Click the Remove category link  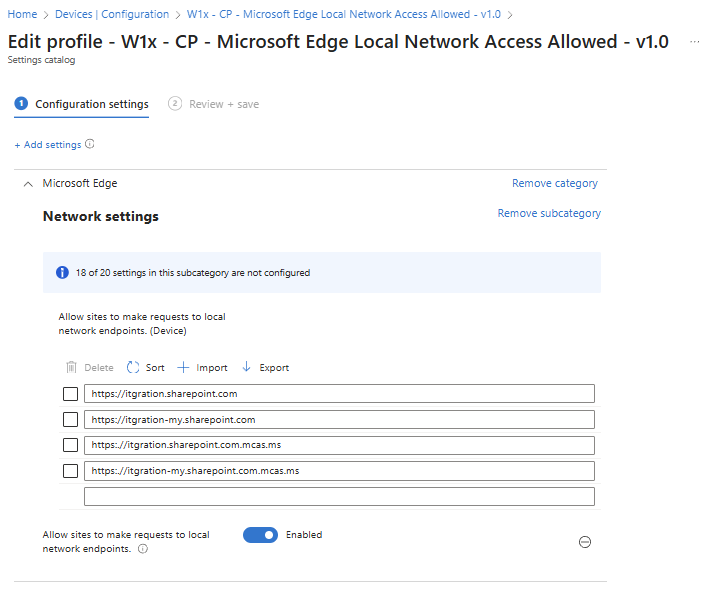[554, 184]
